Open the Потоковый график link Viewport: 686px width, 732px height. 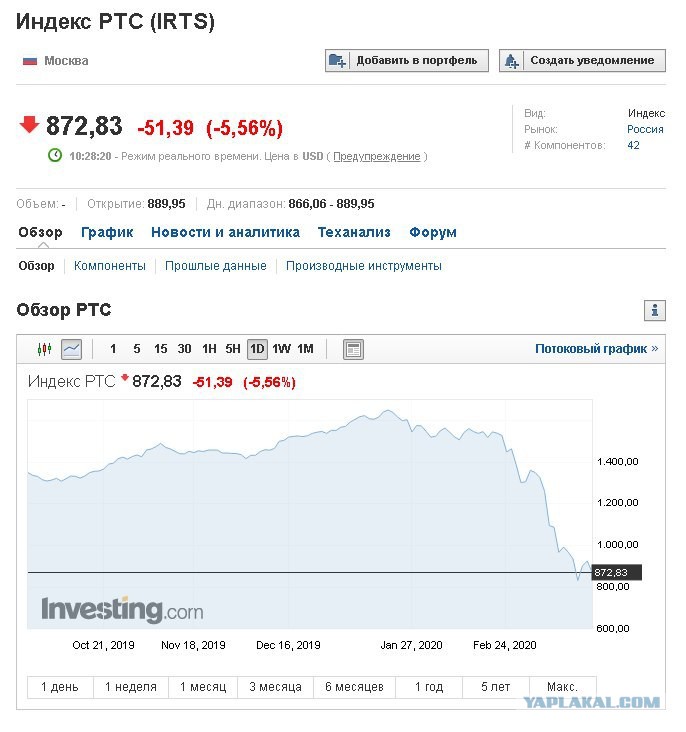click(x=596, y=349)
